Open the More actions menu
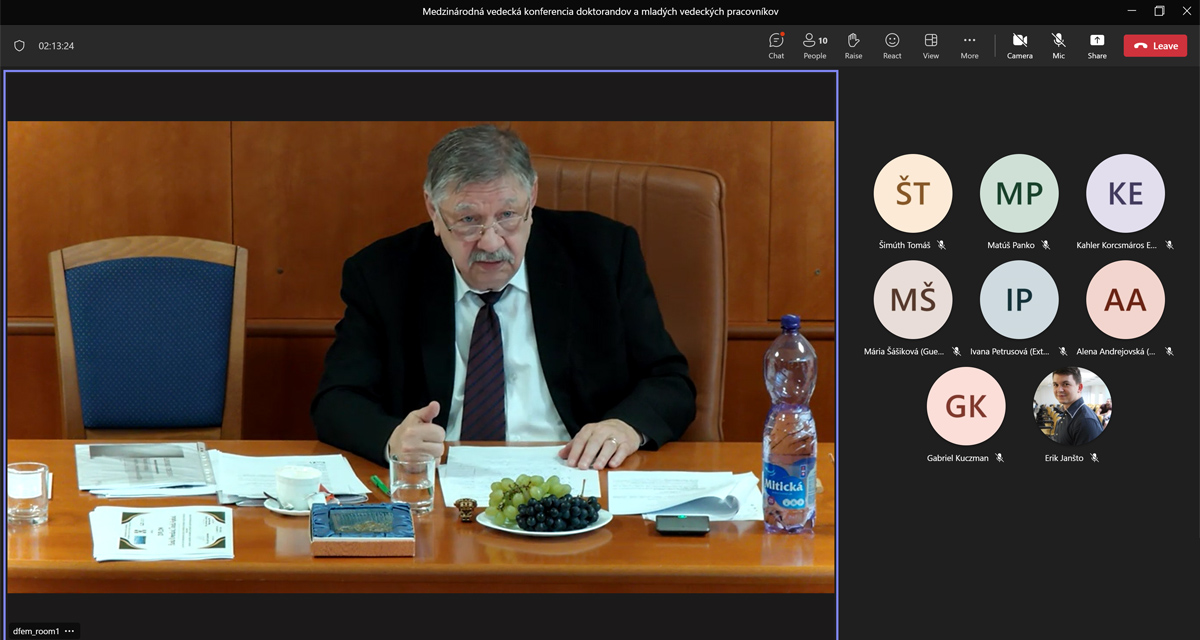Image resolution: width=1200 pixels, height=640 pixels. coord(969,45)
